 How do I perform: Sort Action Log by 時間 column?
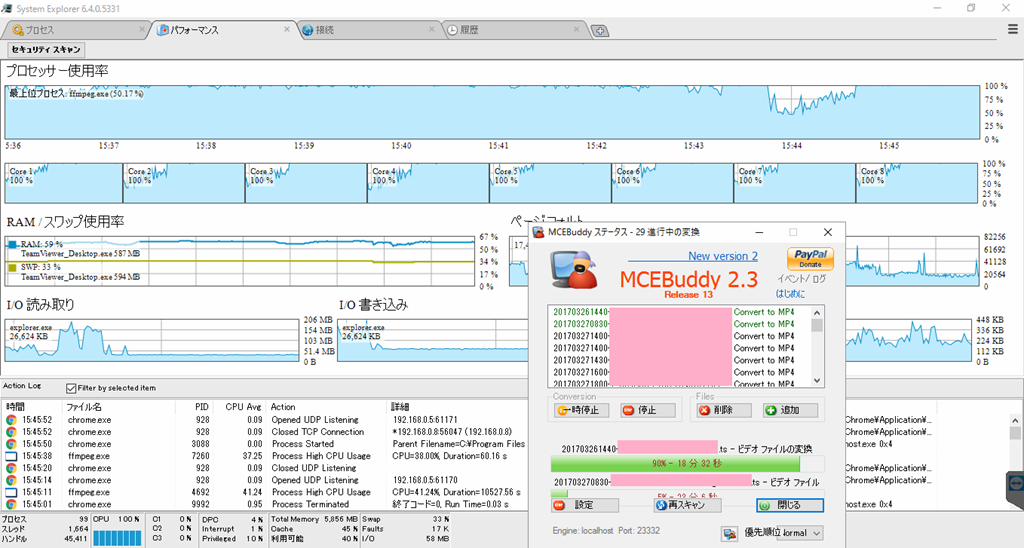pyautogui.click(x=16, y=406)
